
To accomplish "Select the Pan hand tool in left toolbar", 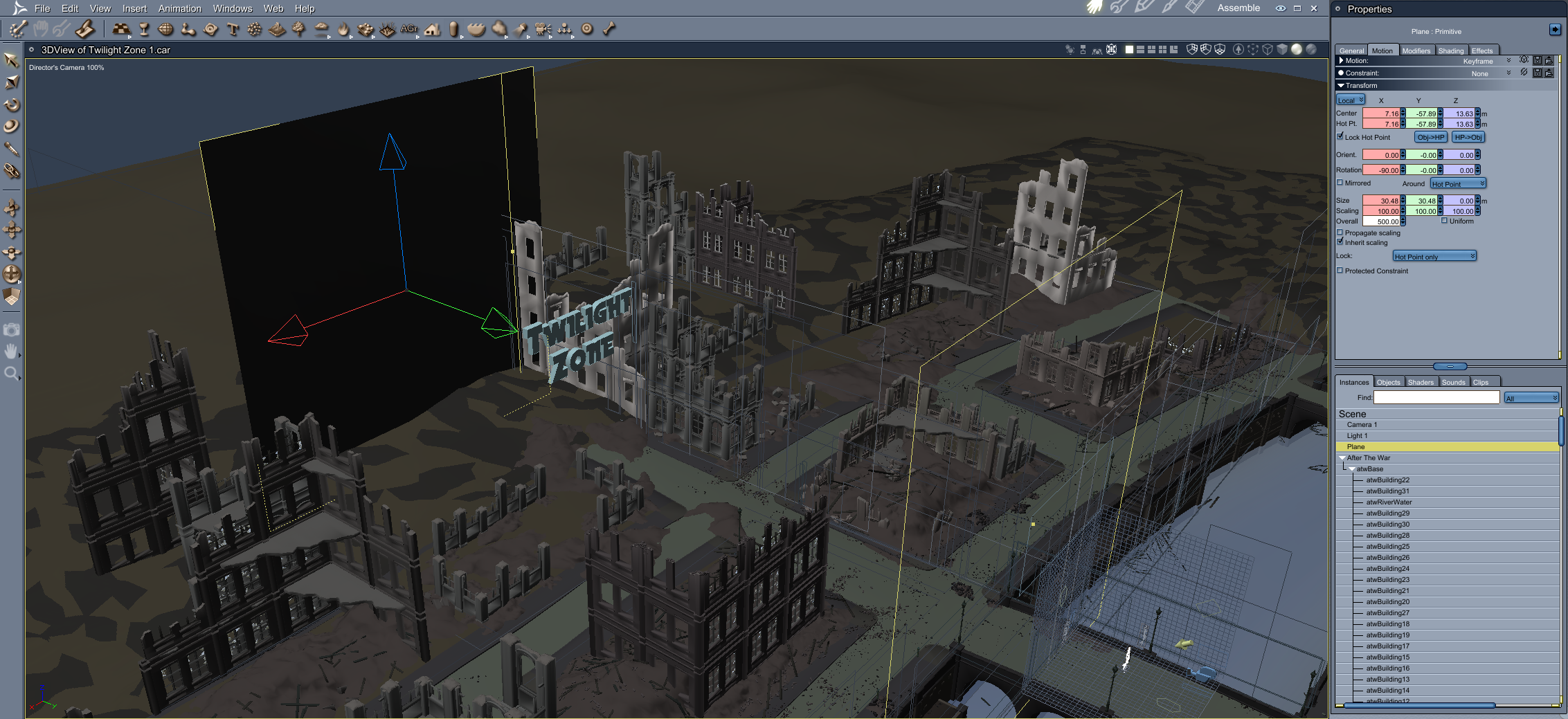I will coord(12,352).
